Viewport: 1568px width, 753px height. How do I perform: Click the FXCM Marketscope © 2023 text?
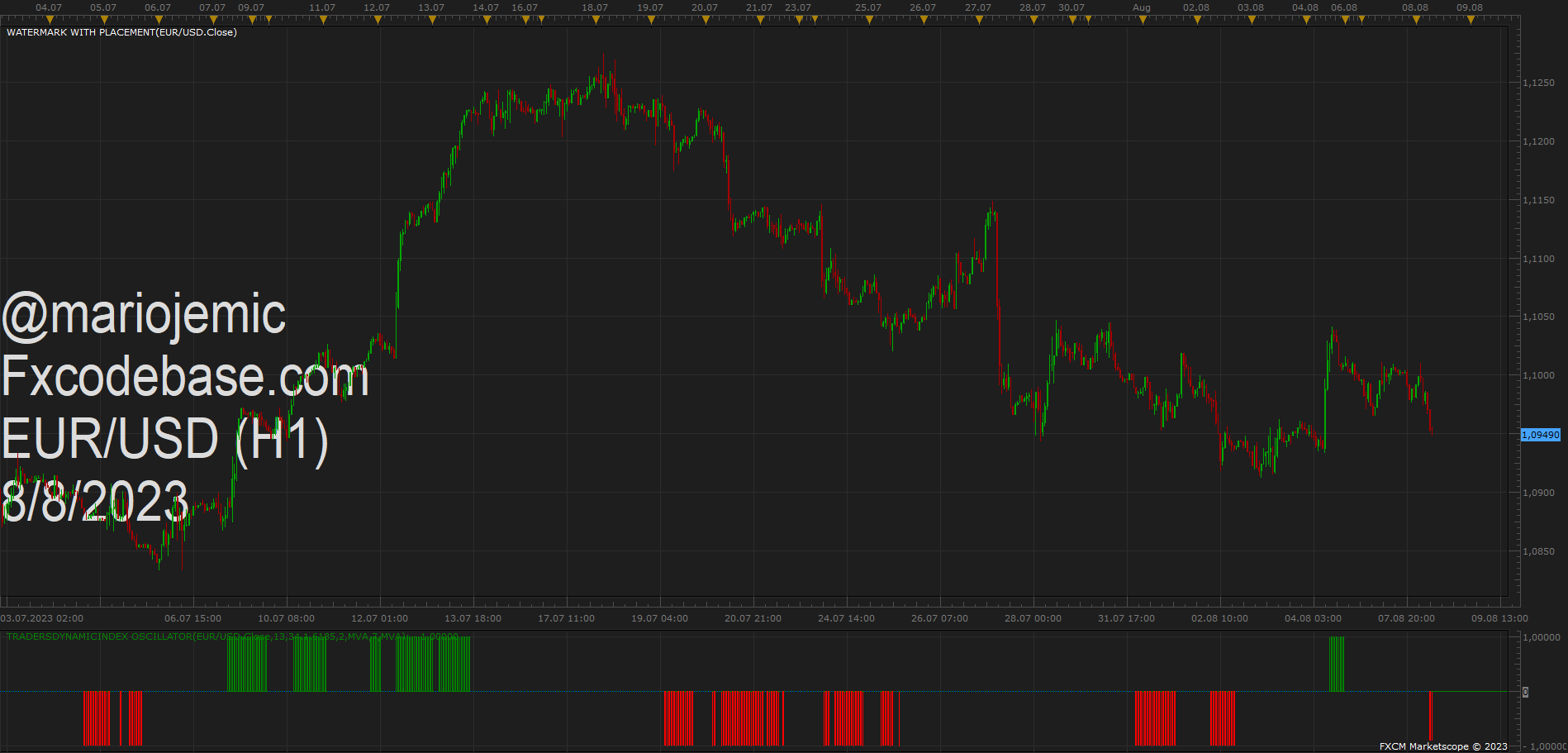click(x=1443, y=746)
